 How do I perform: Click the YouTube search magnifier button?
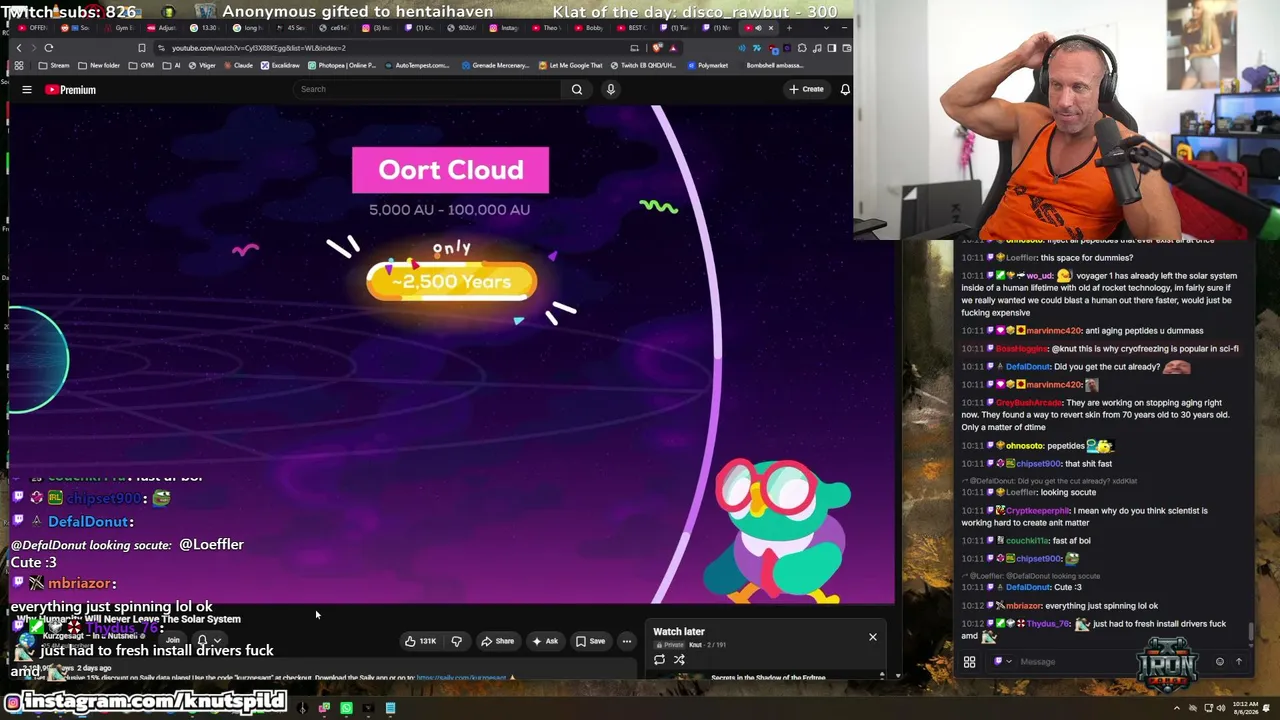coord(577,90)
